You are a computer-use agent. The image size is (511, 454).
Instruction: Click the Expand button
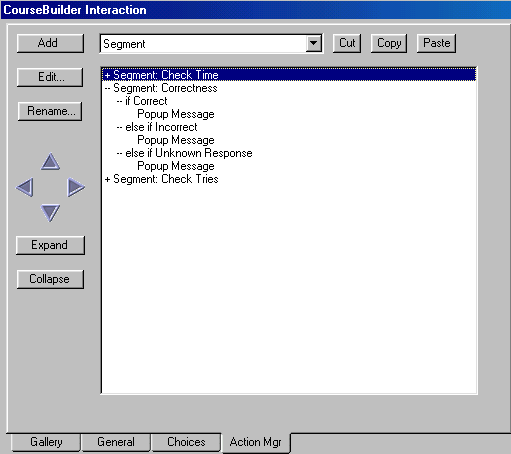[50, 245]
